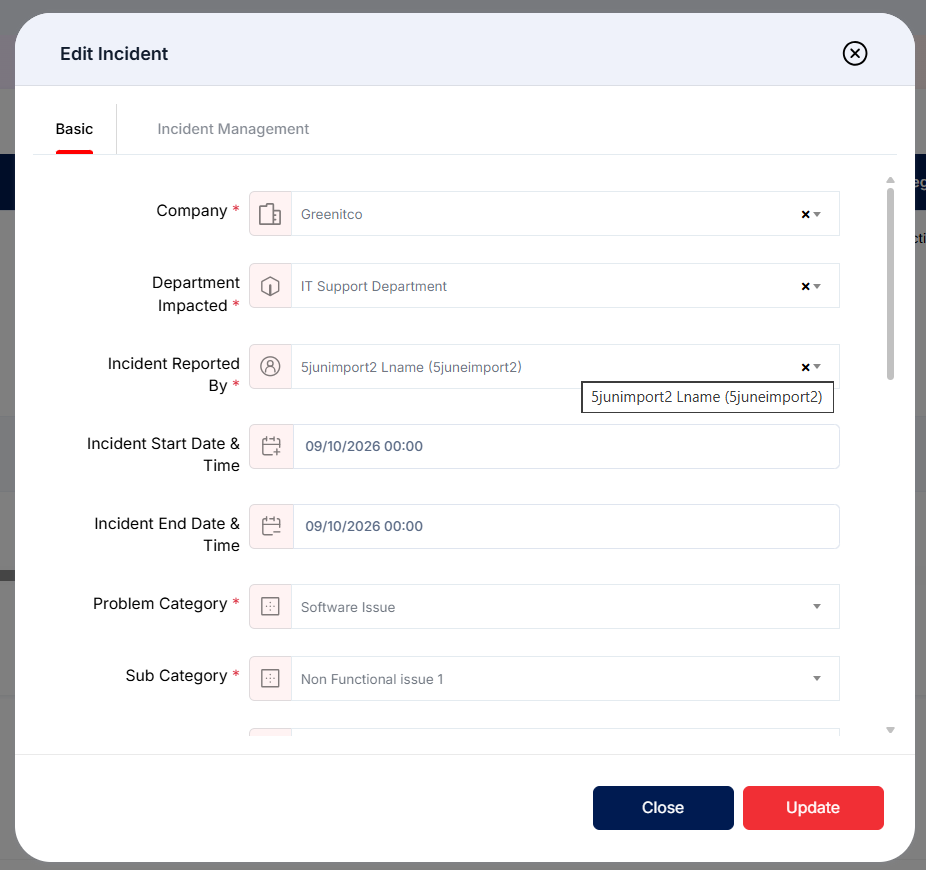Click the Close button

pos(663,807)
